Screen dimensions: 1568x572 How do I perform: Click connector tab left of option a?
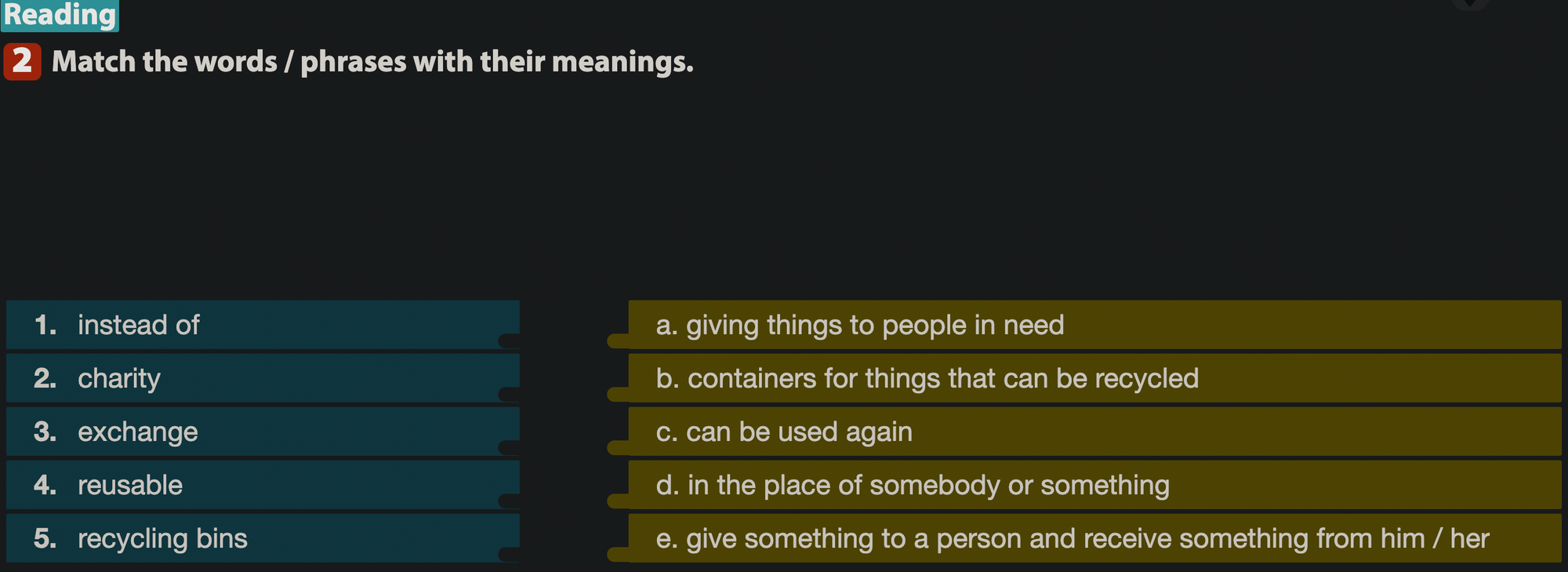tap(619, 341)
